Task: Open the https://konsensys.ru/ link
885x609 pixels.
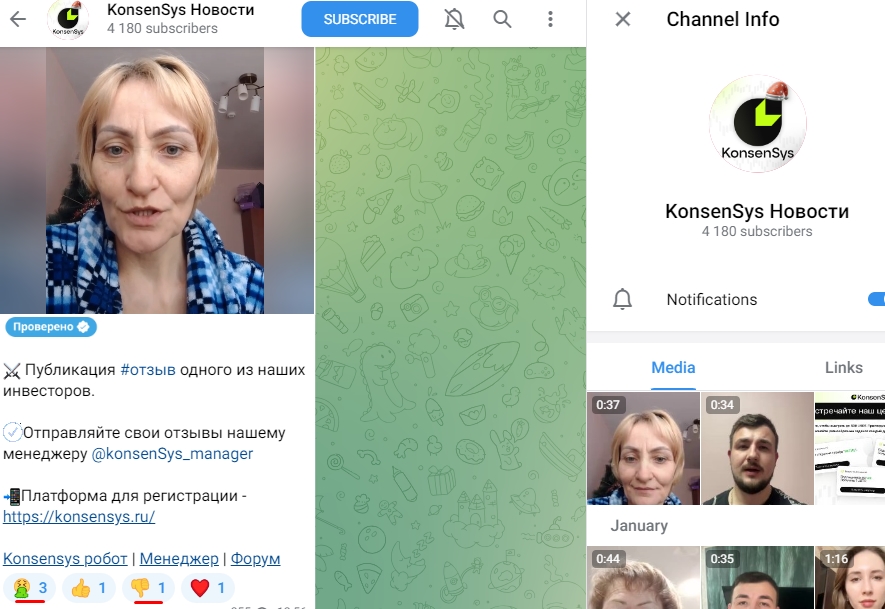Action: [79, 517]
